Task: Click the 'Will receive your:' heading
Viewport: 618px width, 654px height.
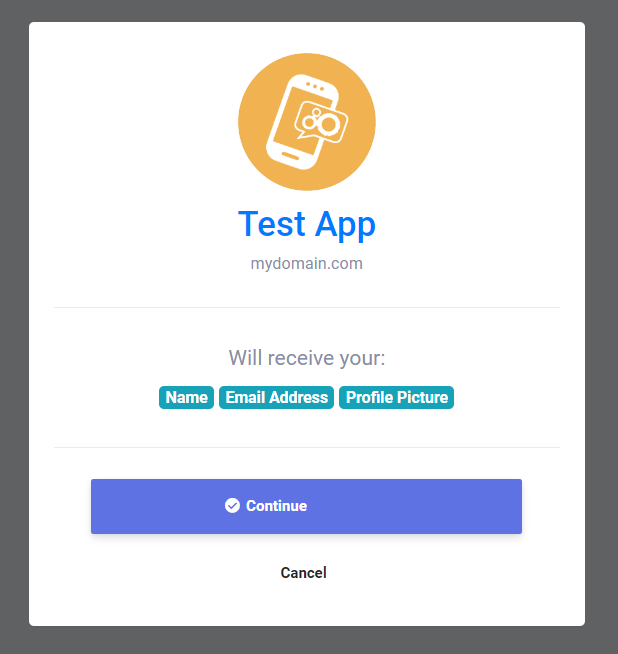Action: coord(306,358)
